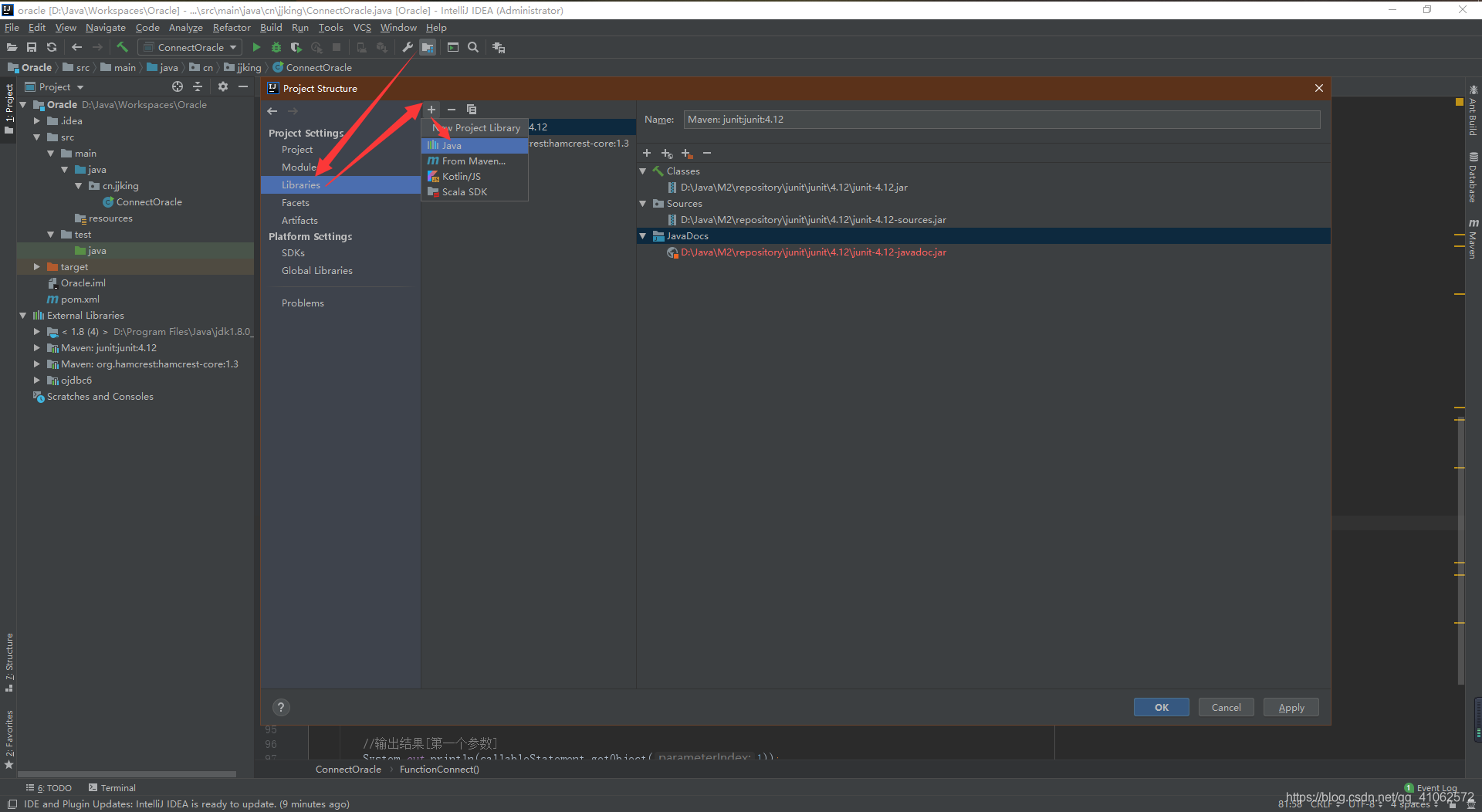1482x812 pixels.
Task: Choose Kotlin/JS library option
Action: [475, 176]
